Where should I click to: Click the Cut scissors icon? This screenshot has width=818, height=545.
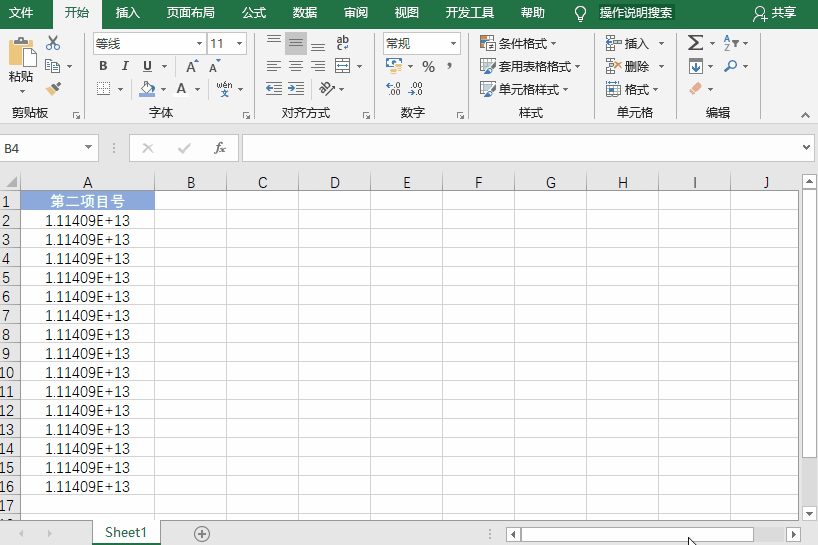click(x=53, y=43)
